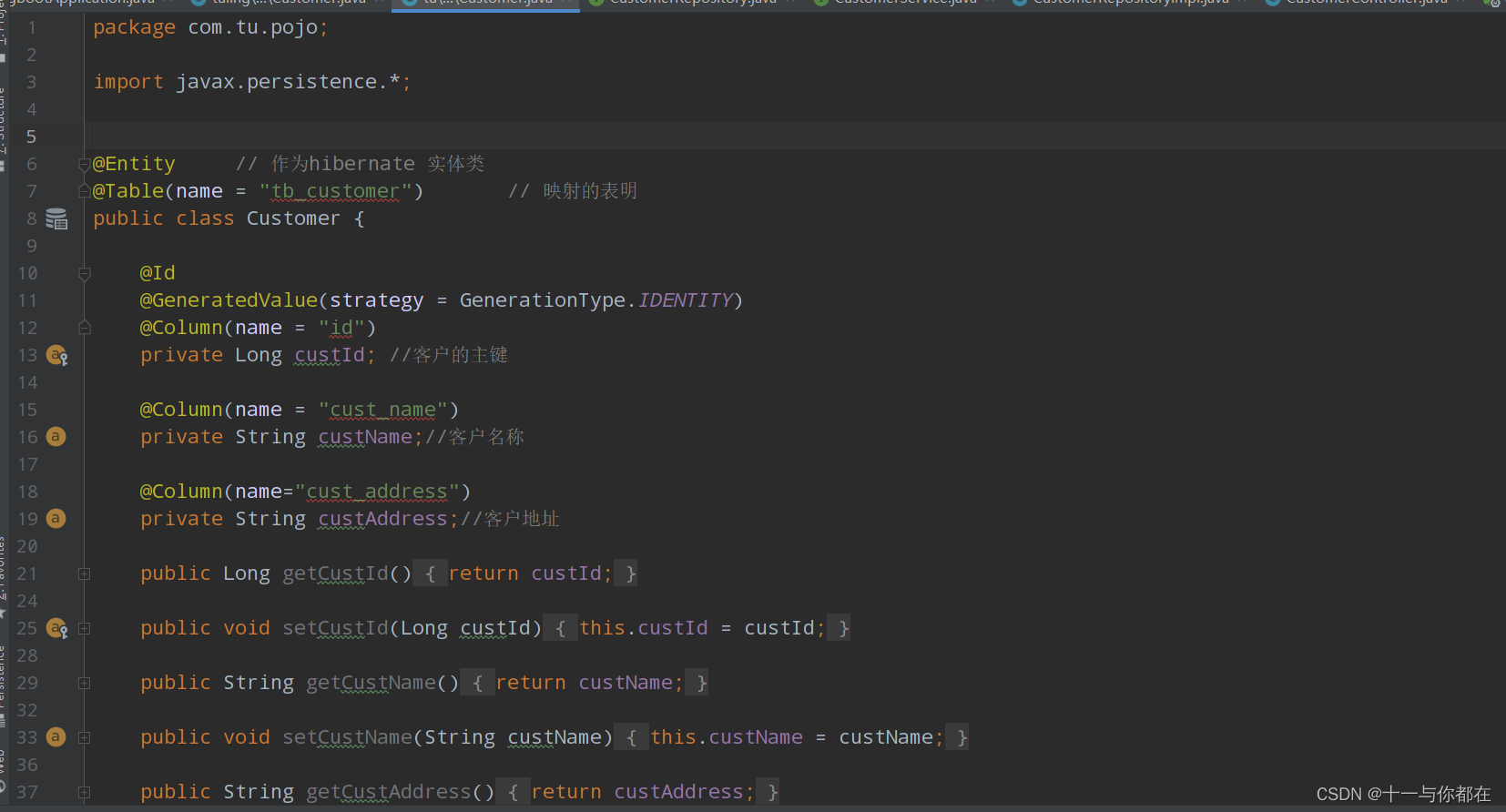The height and width of the screenshot is (812, 1506).
Task: Expand the getCustId method fold marker on line 21
Action: pos(84,573)
